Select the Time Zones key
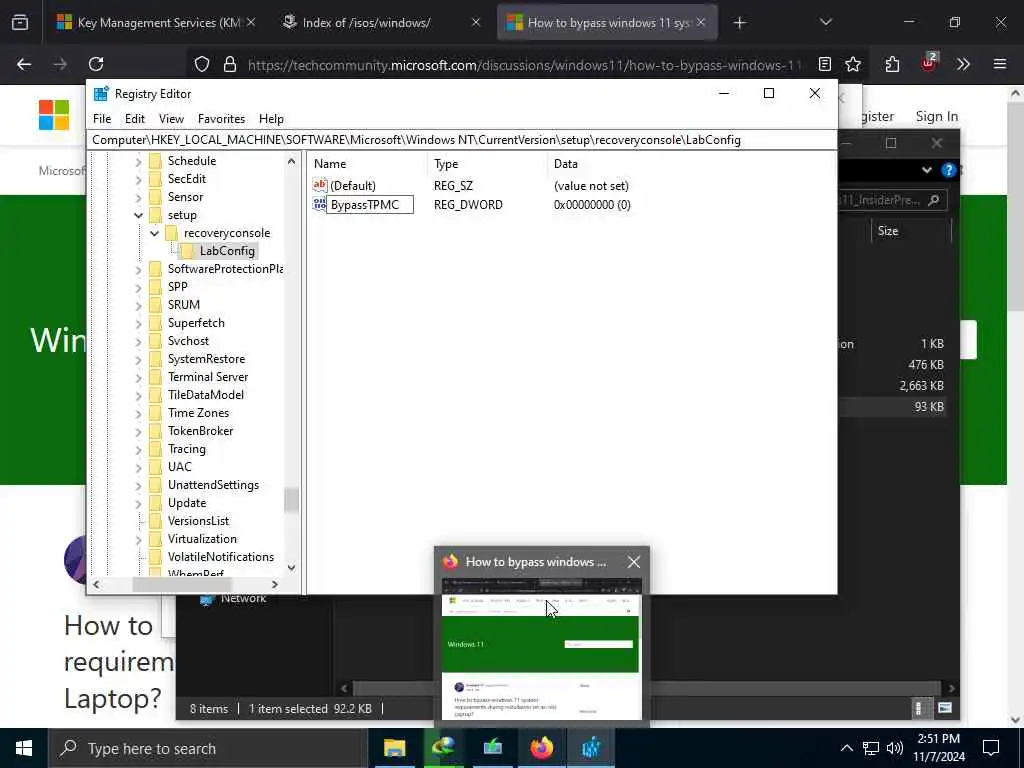Image resolution: width=1024 pixels, height=768 pixels. tap(198, 413)
